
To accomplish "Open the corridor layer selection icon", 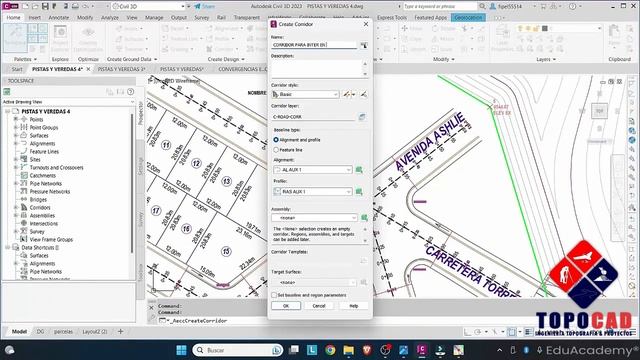I will click(362, 117).
